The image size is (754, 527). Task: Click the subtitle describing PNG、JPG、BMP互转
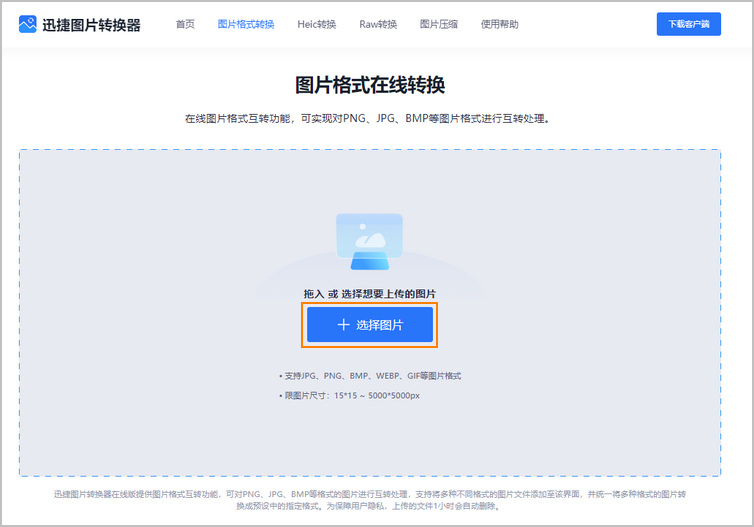pos(367,118)
